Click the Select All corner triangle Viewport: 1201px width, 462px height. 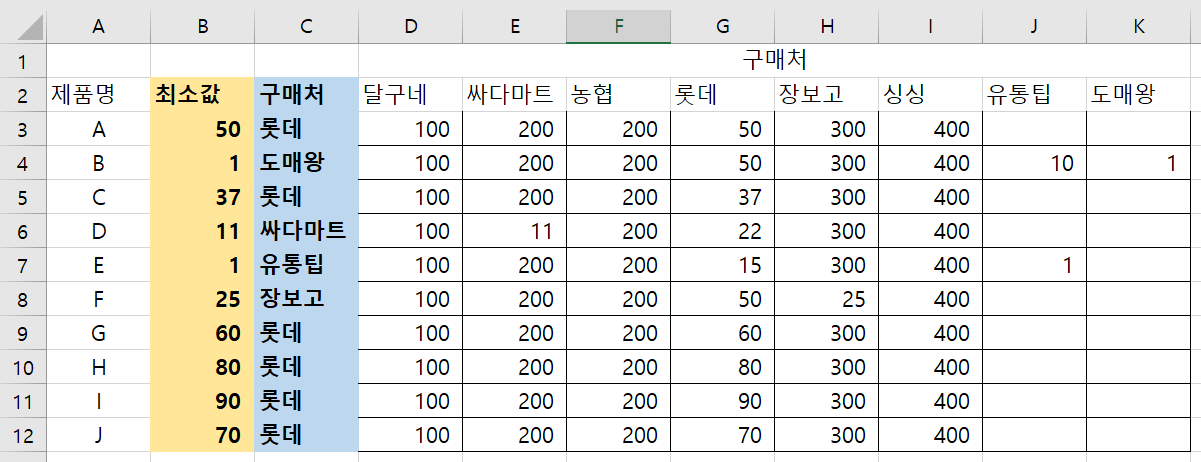click(23, 27)
